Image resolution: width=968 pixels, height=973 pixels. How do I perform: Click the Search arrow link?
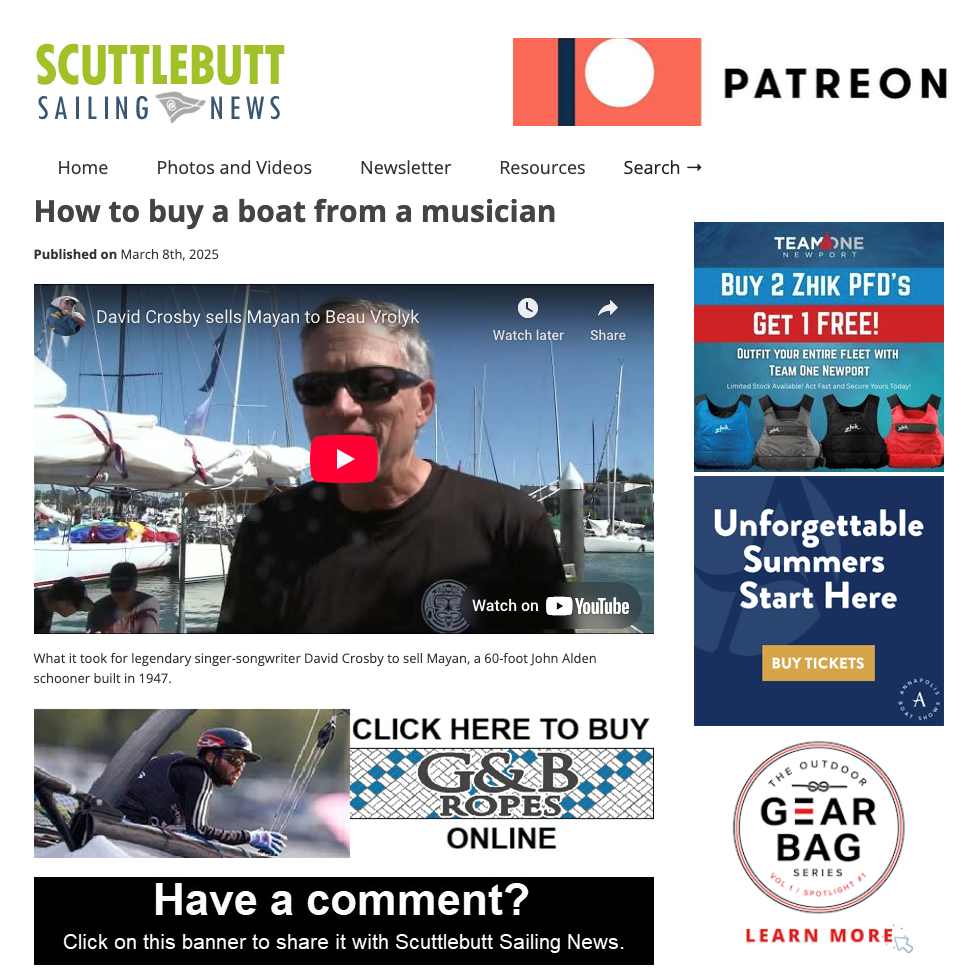(x=662, y=168)
